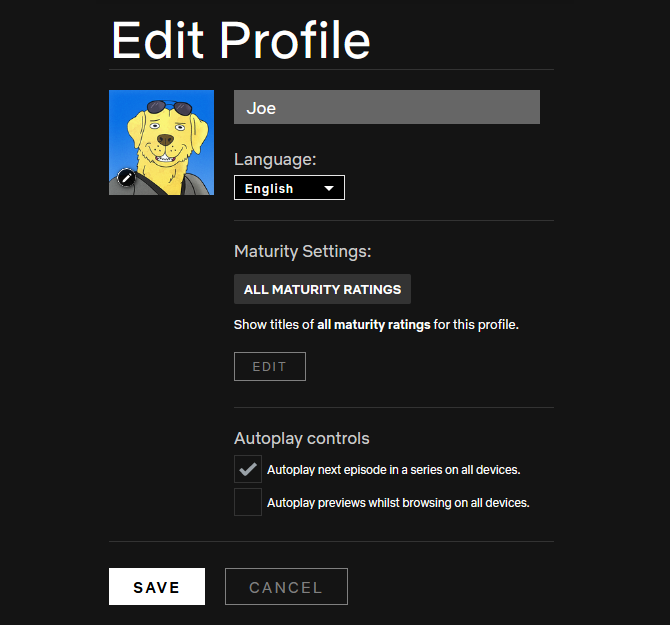Uncheck autoplay next episode checkbox
This screenshot has width=670, height=625.
coord(248,469)
